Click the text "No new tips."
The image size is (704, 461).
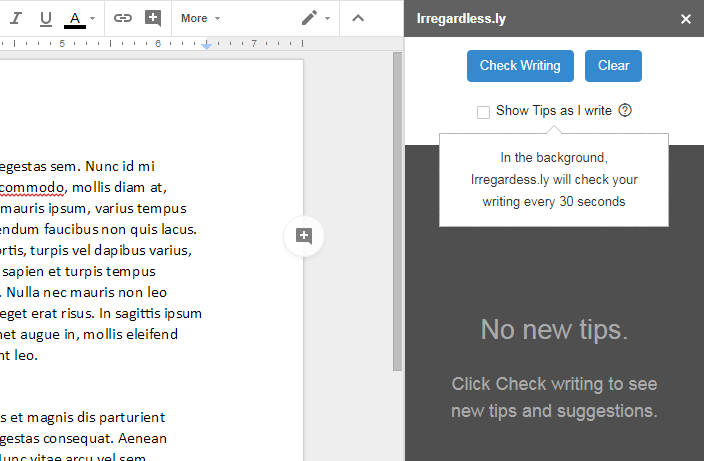coord(554,329)
